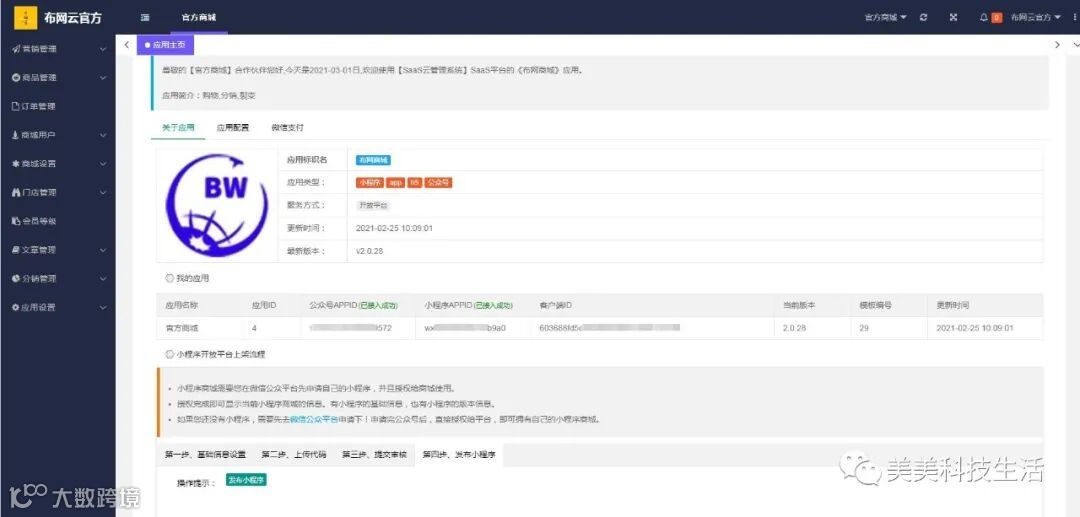Viewport: 1080px width, 517px height.
Task: Click the 订单管理 document icon
Action: pos(16,107)
